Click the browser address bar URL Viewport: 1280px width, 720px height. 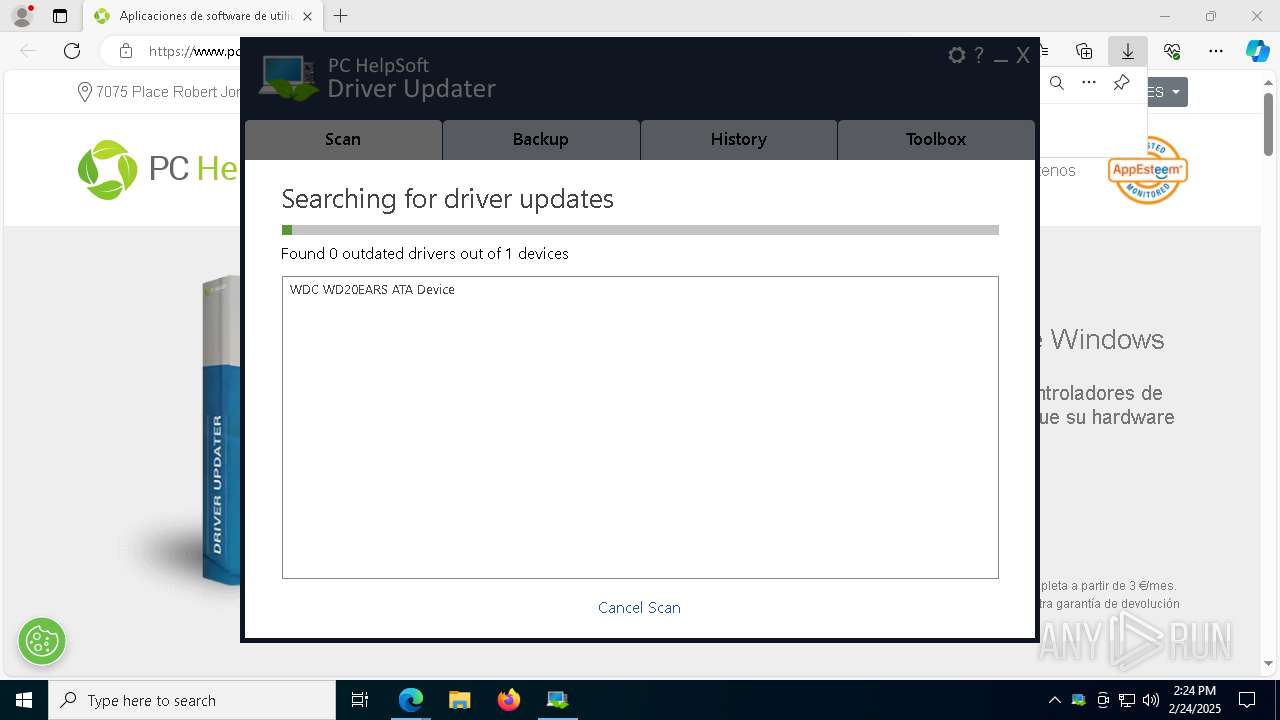(195, 51)
